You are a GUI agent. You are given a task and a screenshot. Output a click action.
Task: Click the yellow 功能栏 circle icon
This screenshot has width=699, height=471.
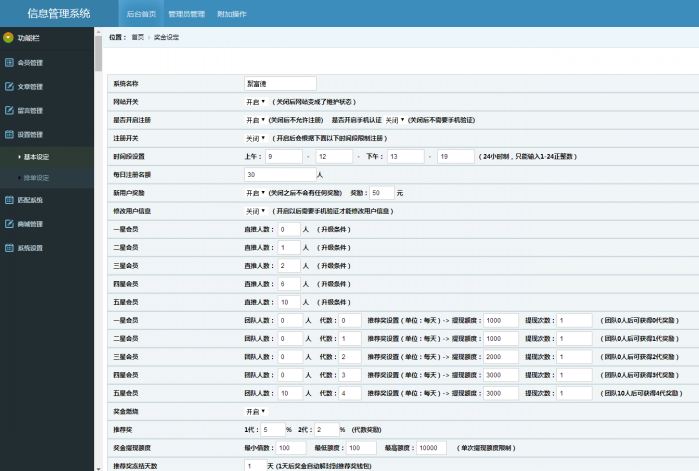click(8, 38)
